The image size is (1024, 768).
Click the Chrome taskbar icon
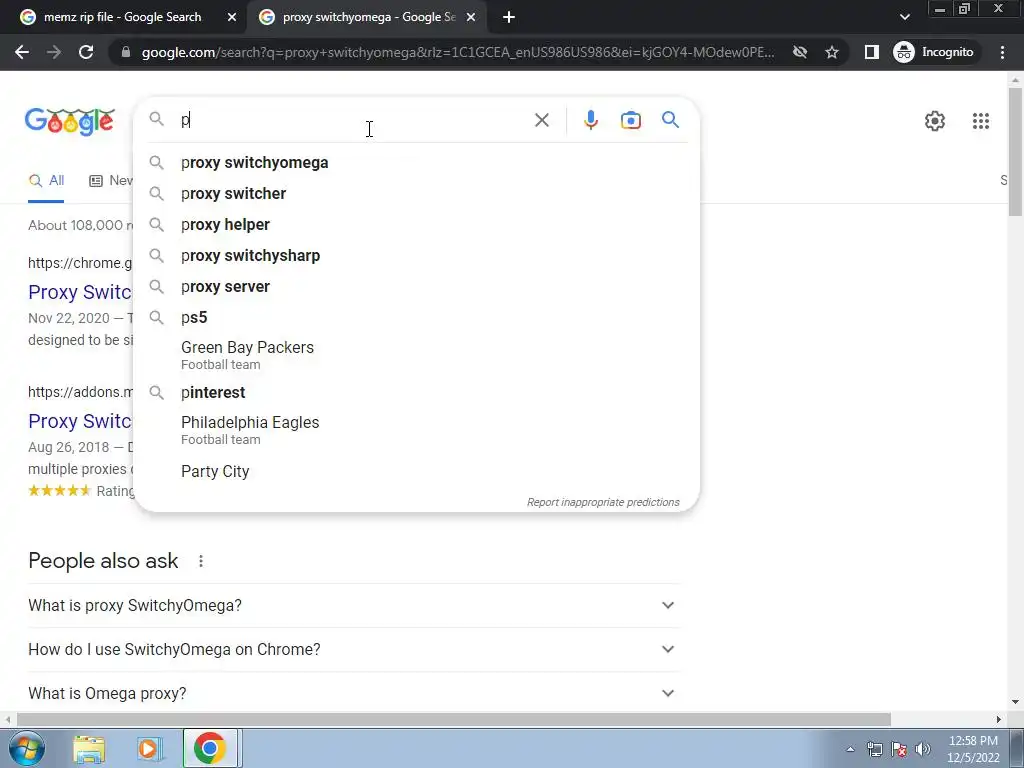pos(209,748)
